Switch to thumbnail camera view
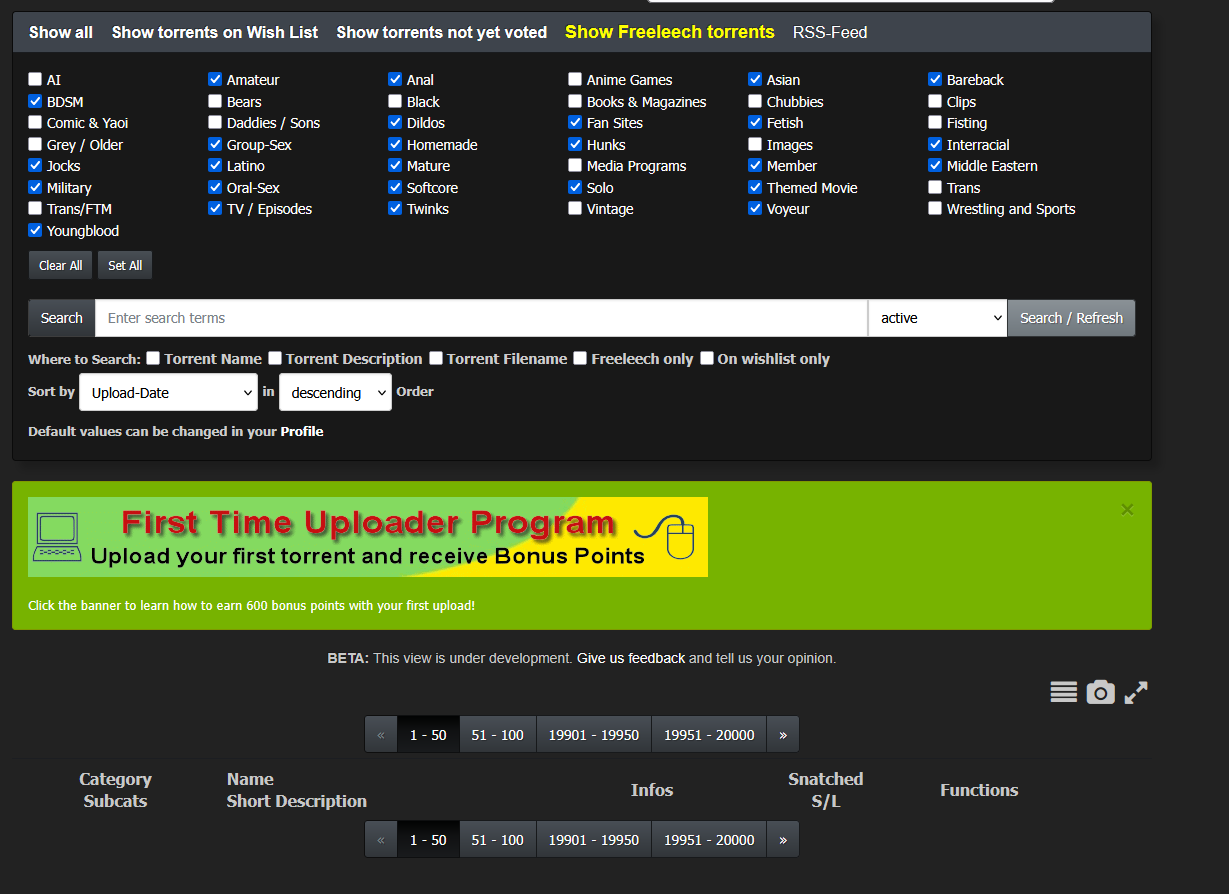1229x894 pixels. [1100, 691]
